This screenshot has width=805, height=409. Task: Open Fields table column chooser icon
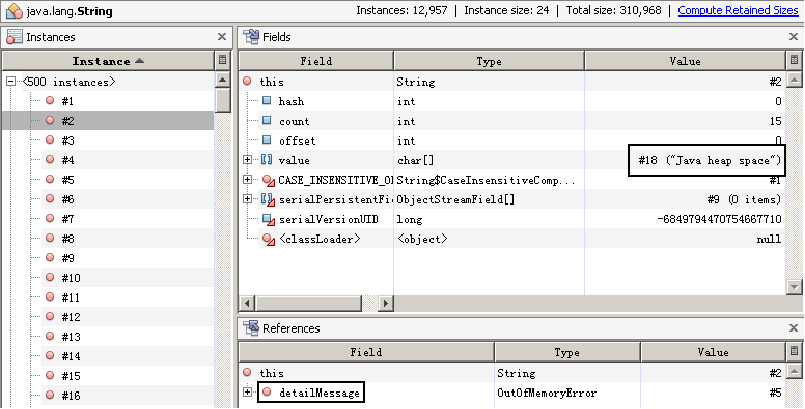(x=794, y=62)
